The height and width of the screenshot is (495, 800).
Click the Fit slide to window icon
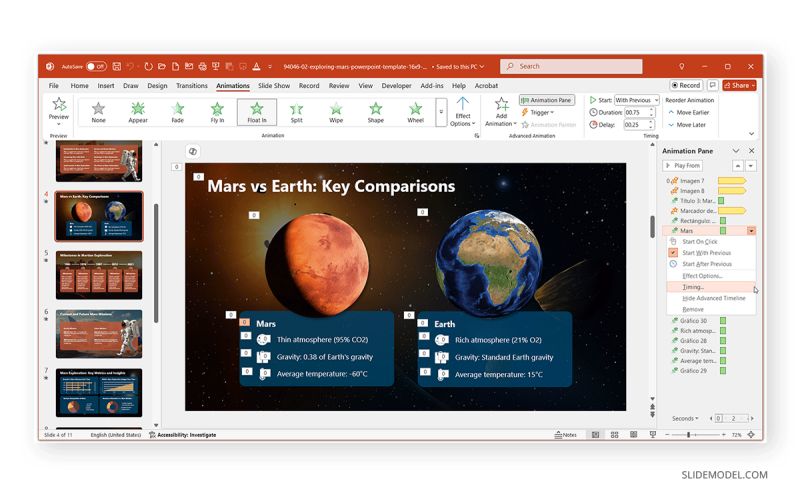point(751,435)
